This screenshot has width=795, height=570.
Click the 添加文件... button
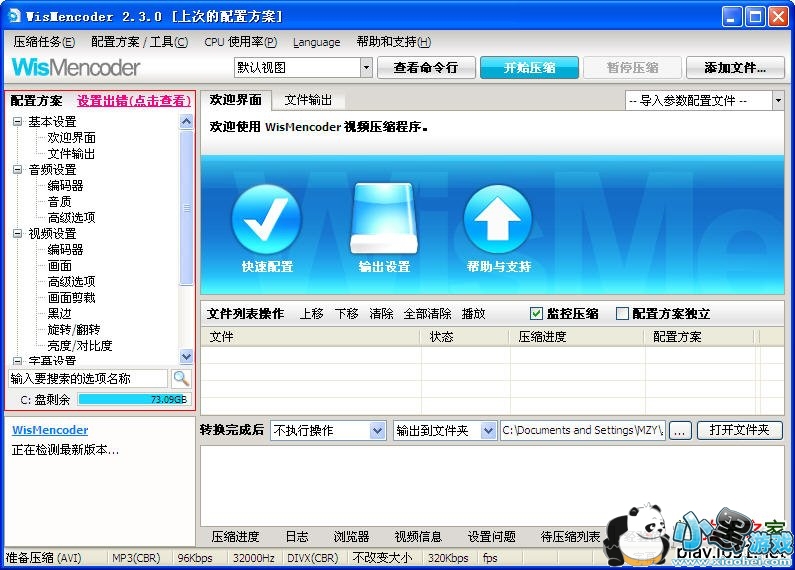point(735,67)
